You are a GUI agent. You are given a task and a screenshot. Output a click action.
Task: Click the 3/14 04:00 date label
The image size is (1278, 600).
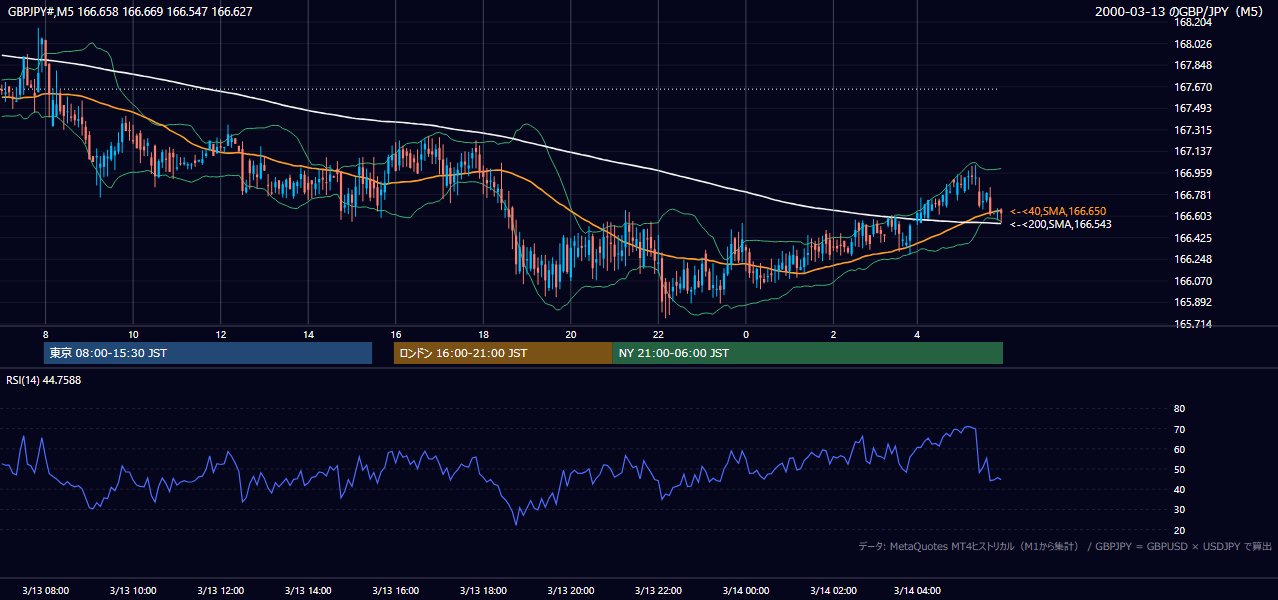click(x=918, y=590)
